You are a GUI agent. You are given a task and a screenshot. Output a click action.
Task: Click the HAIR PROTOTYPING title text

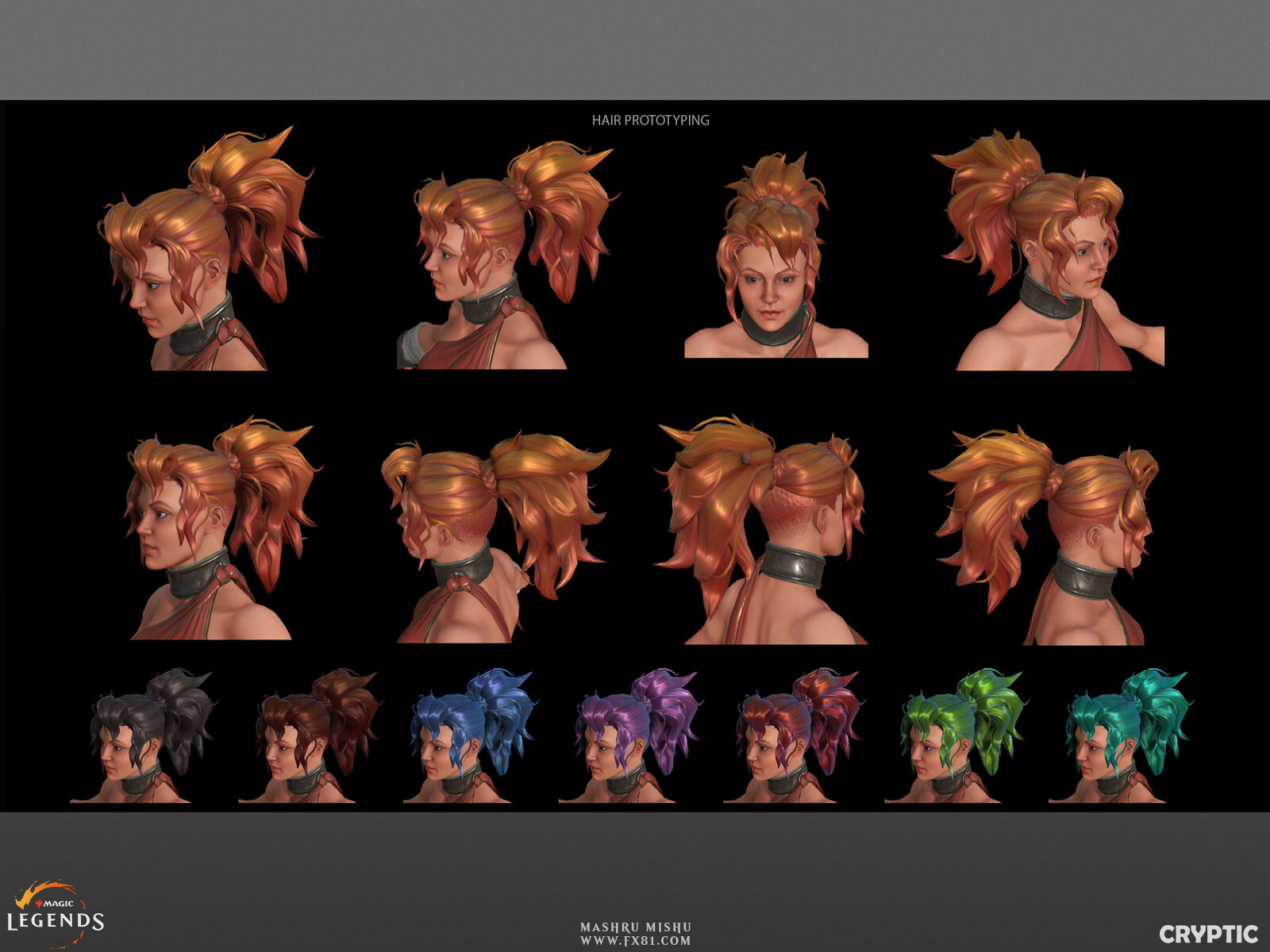[x=650, y=121]
